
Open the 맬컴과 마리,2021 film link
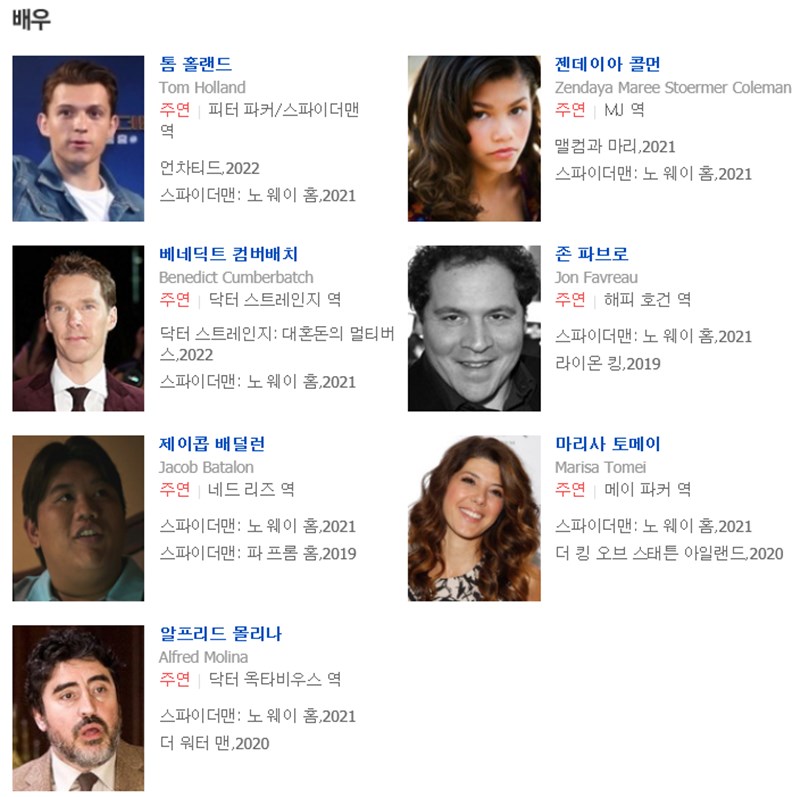[x=615, y=146]
